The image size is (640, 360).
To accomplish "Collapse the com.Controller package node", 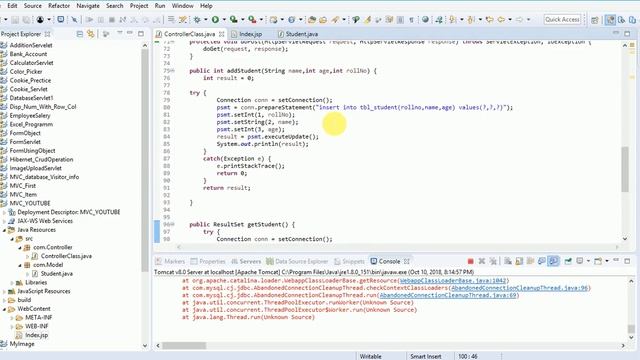I will click(x=20, y=247).
